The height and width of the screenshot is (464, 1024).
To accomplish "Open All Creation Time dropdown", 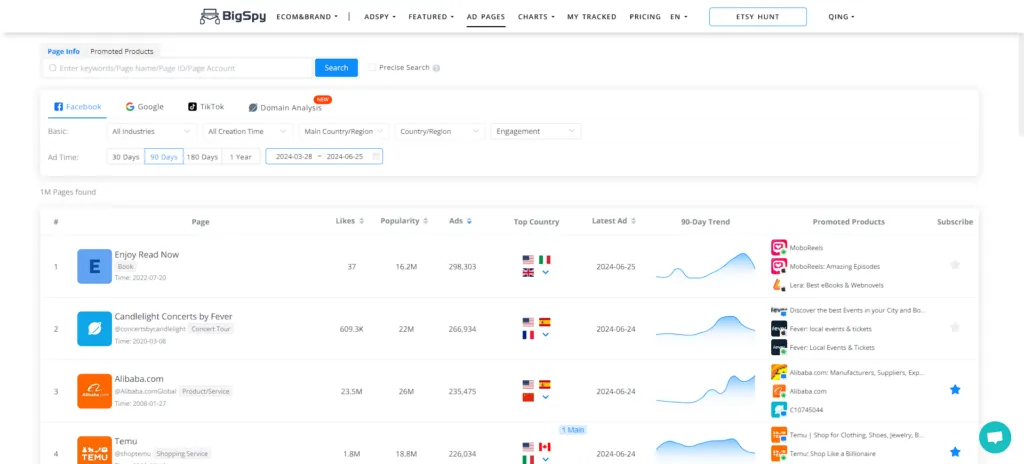I will pyautogui.click(x=248, y=131).
